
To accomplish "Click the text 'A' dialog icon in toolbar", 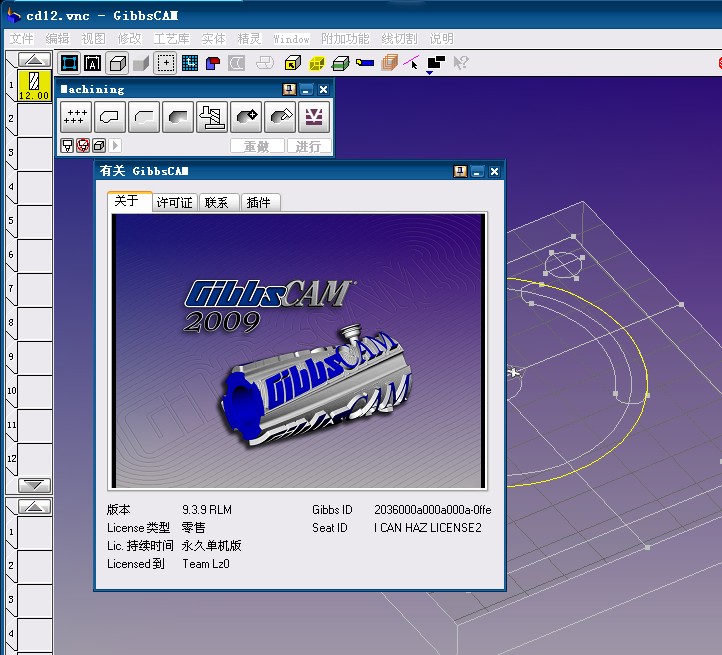I will [x=93, y=63].
